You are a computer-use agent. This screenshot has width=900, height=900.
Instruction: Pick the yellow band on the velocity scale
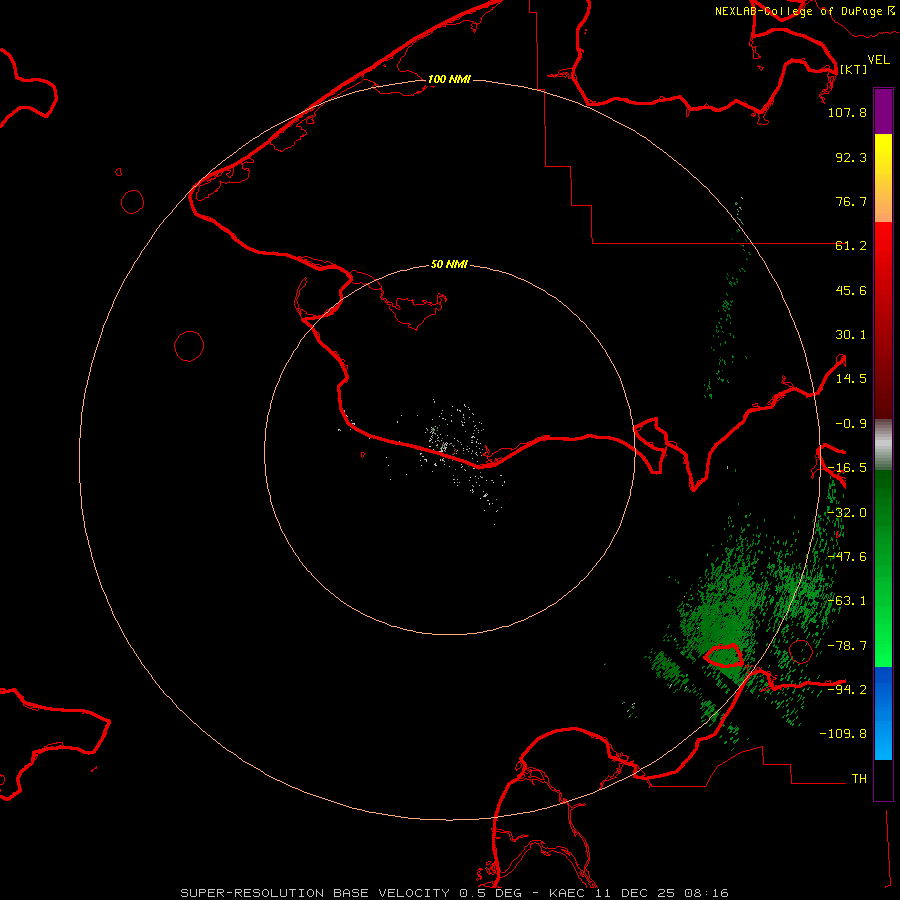pos(883,158)
